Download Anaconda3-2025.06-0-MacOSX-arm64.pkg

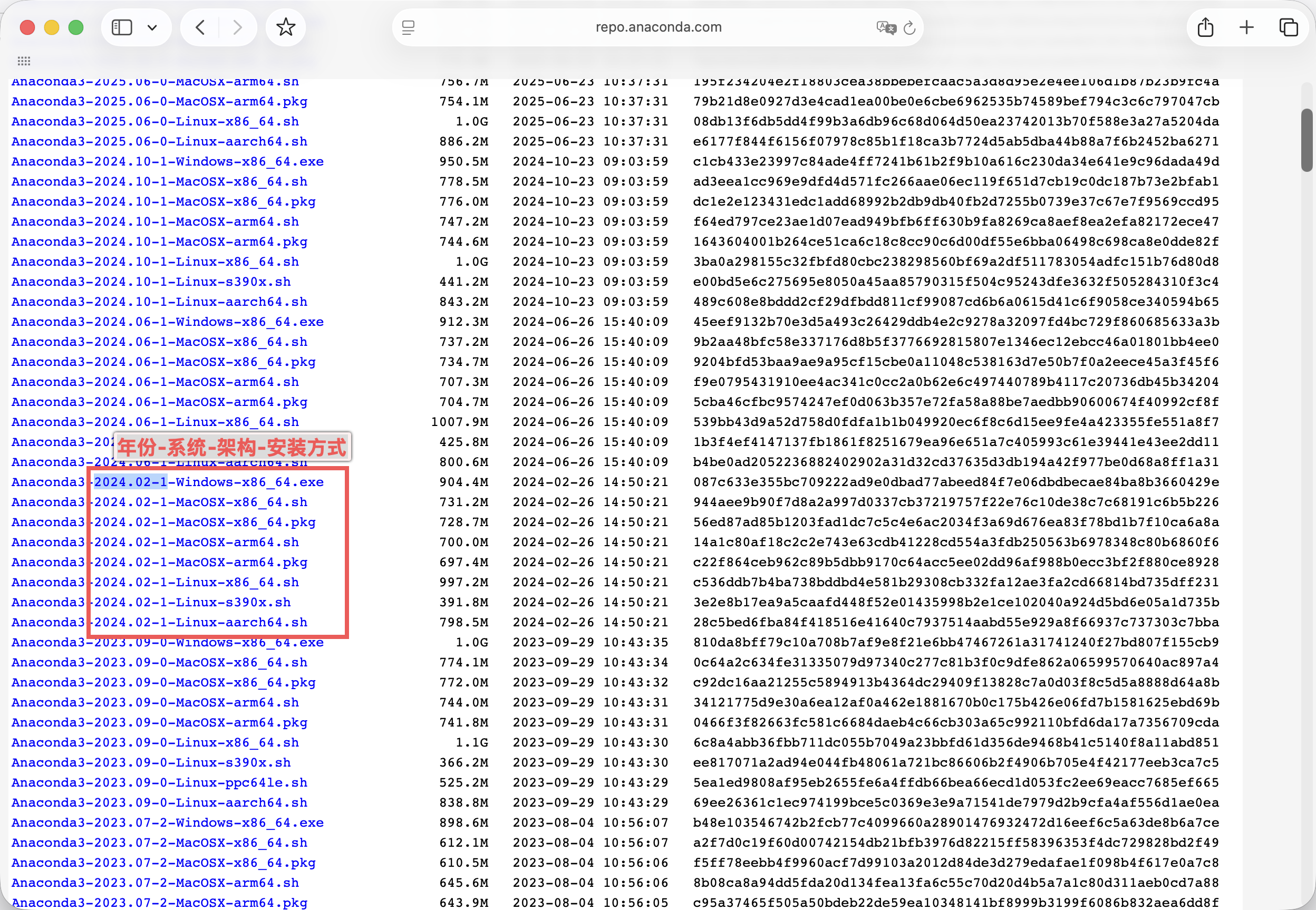[x=160, y=101]
